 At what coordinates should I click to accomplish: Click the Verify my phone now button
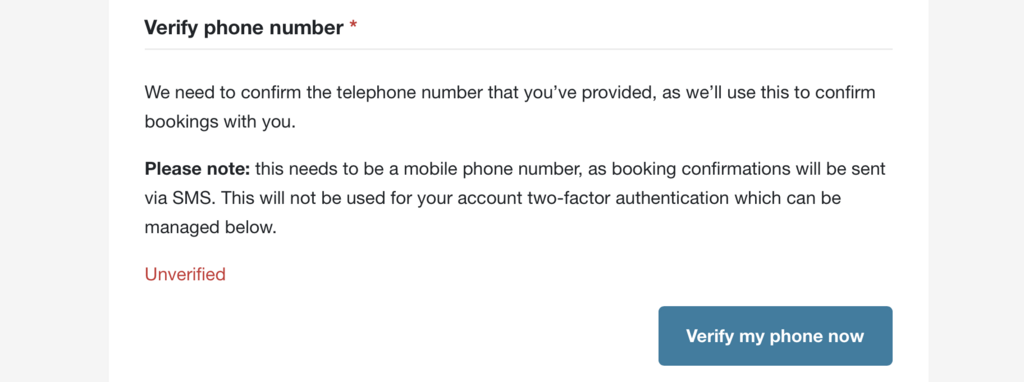[775, 336]
